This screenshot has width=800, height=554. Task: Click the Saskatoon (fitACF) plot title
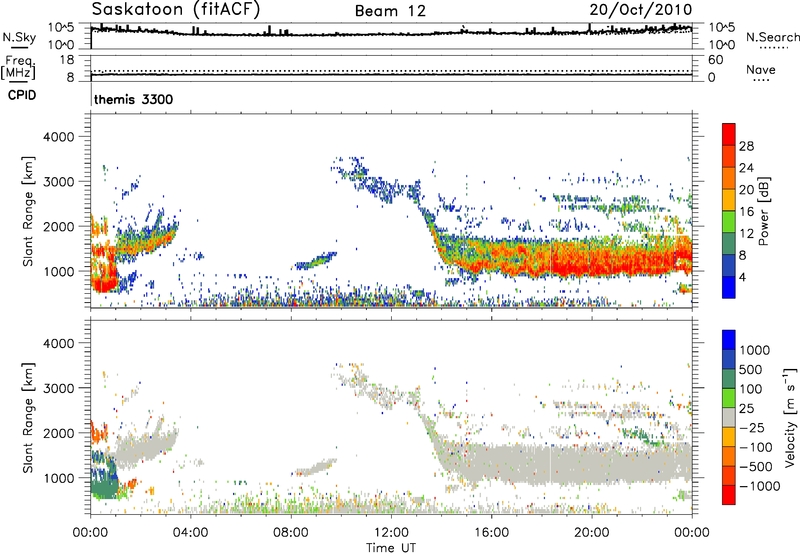pyautogui.click(x=176, y=10)
